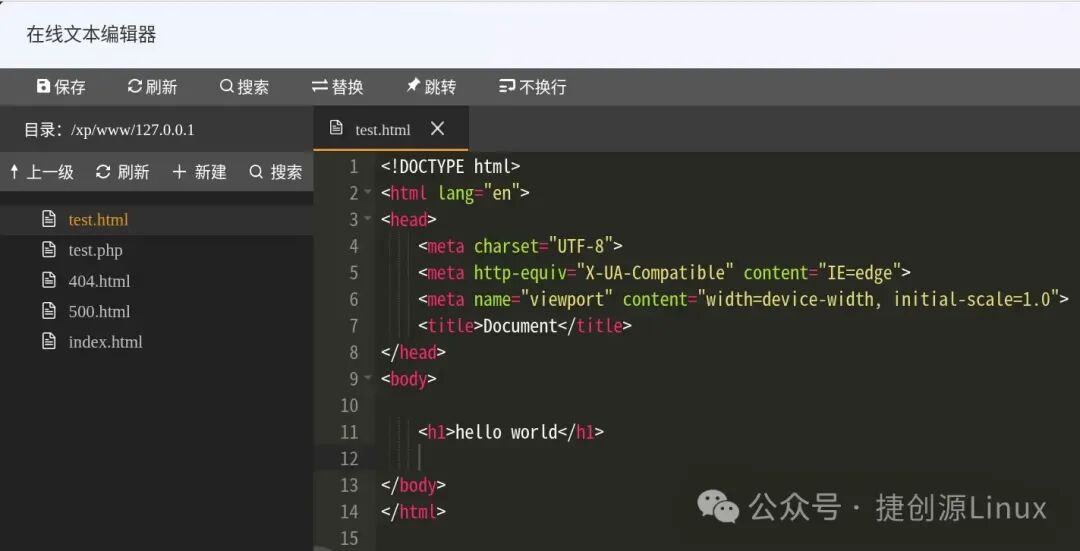1080x551 pixels.
Task: Click the 新建 plus icon
Action: coord(179,171)
